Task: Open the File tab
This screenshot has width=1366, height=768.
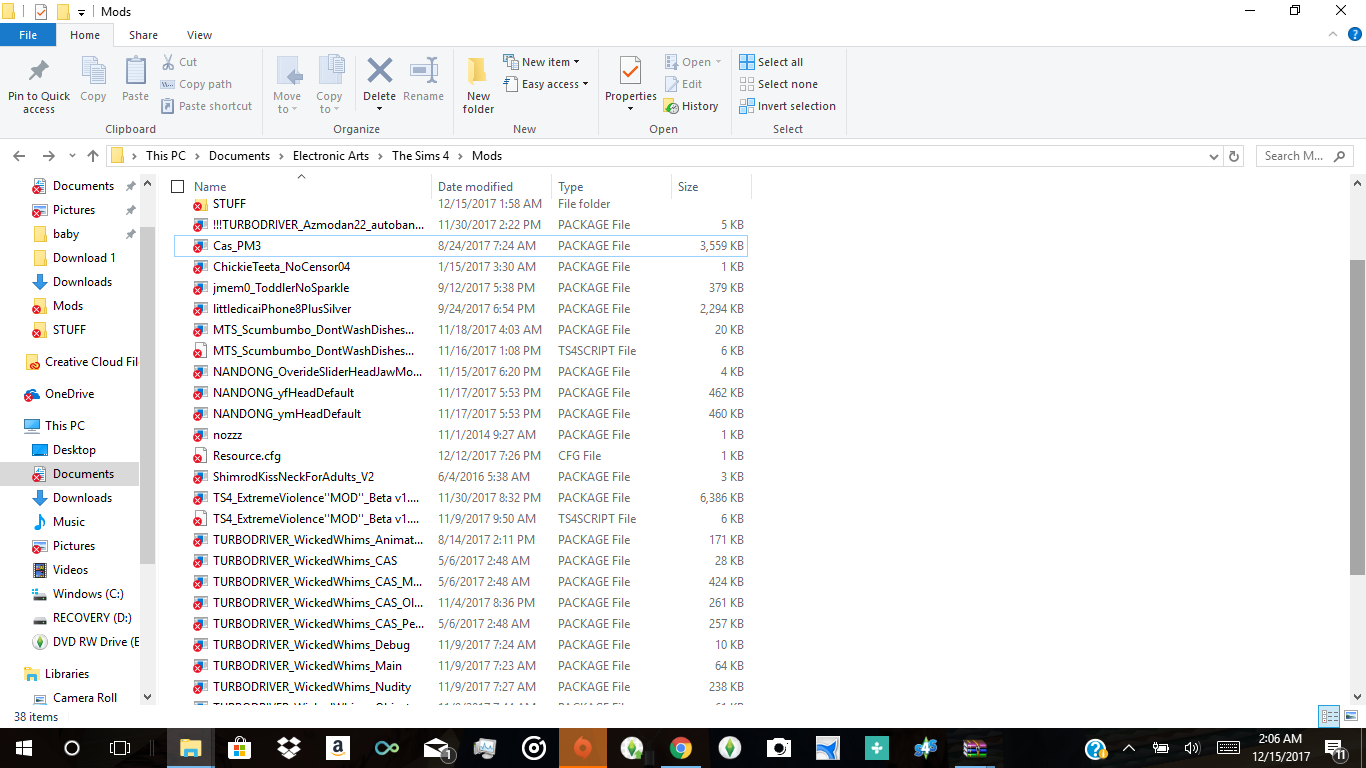Action: (28, 34)
